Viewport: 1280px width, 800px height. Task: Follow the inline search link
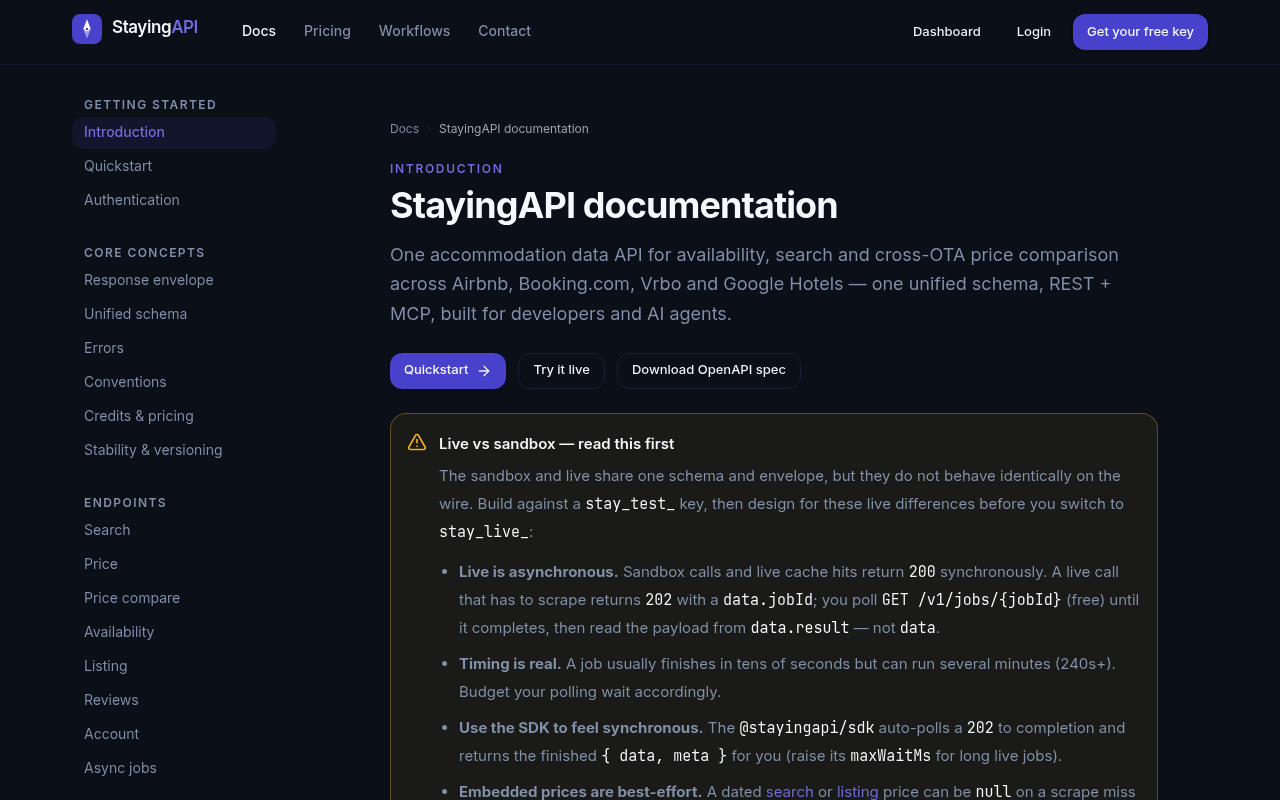(x=789, y=792)
